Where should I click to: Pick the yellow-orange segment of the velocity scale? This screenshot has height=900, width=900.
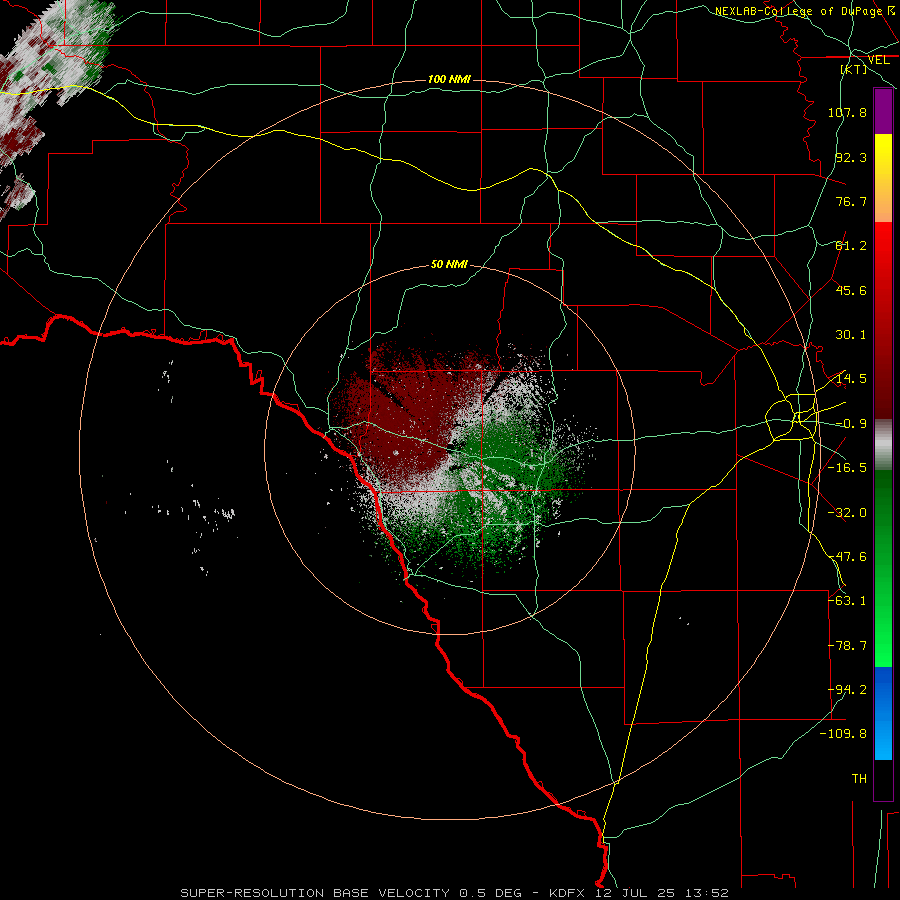(x=883, y=178)
